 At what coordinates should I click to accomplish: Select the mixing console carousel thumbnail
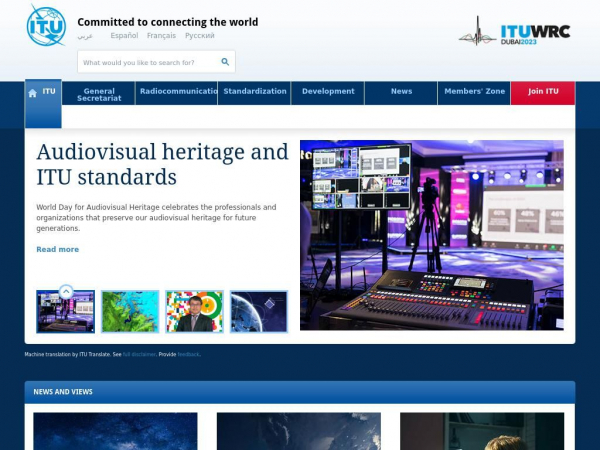click(x=65, y=311)
